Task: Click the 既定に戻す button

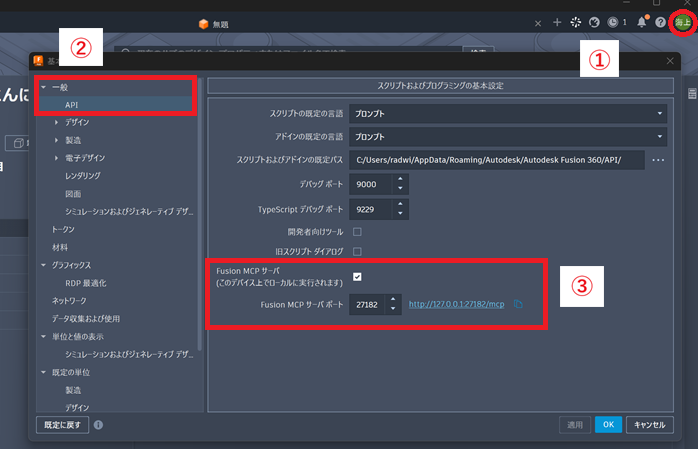Action: [62, 425]
